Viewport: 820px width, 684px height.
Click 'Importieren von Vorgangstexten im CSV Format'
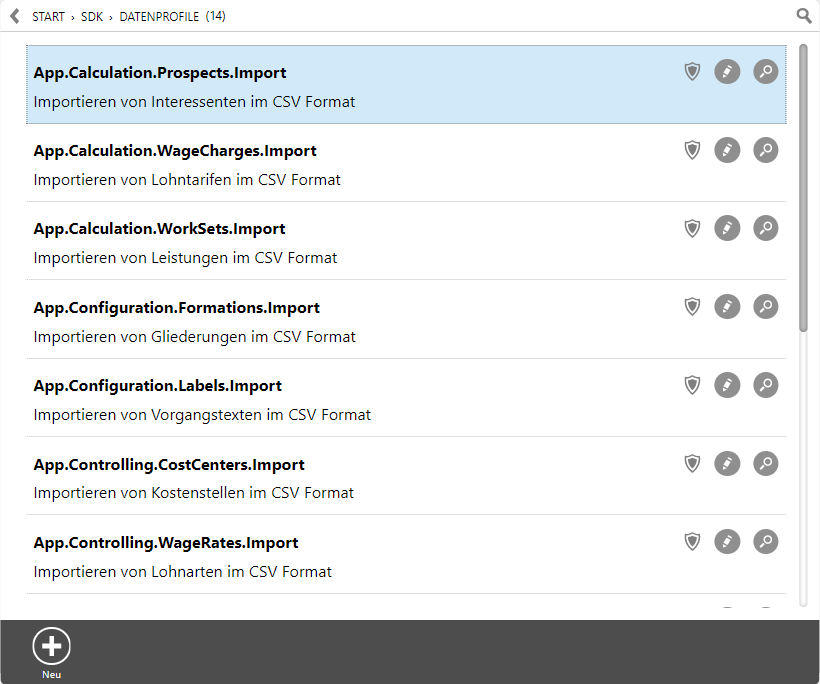tap(202, 415)
